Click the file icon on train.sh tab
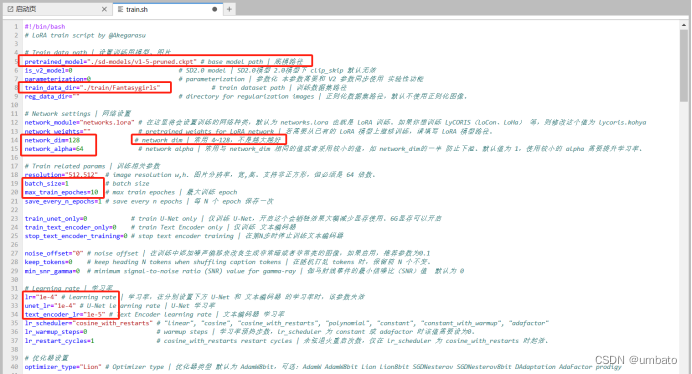Image resolution: width=692 pixels, height=374 pixels. (120, 9)
